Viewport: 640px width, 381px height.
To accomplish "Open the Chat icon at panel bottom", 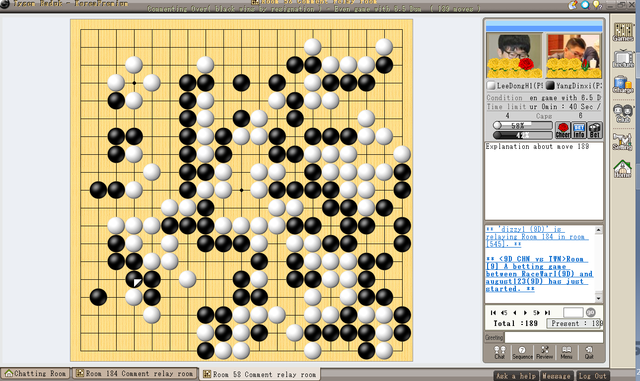I will pyautogui.click(x=500, y=352).
